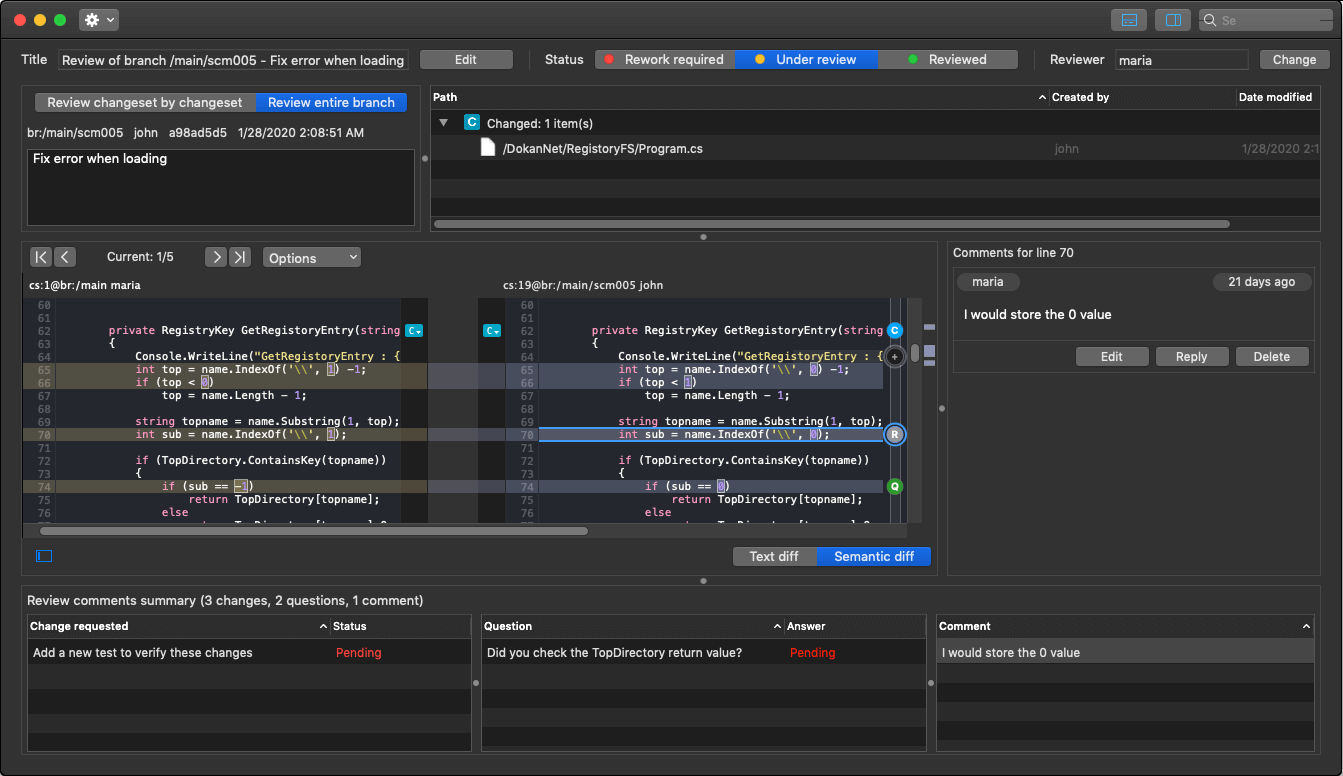The width and height of the screenshot is (1343, 776).
Task: Jump to the last difference
Action: (240, 257)
